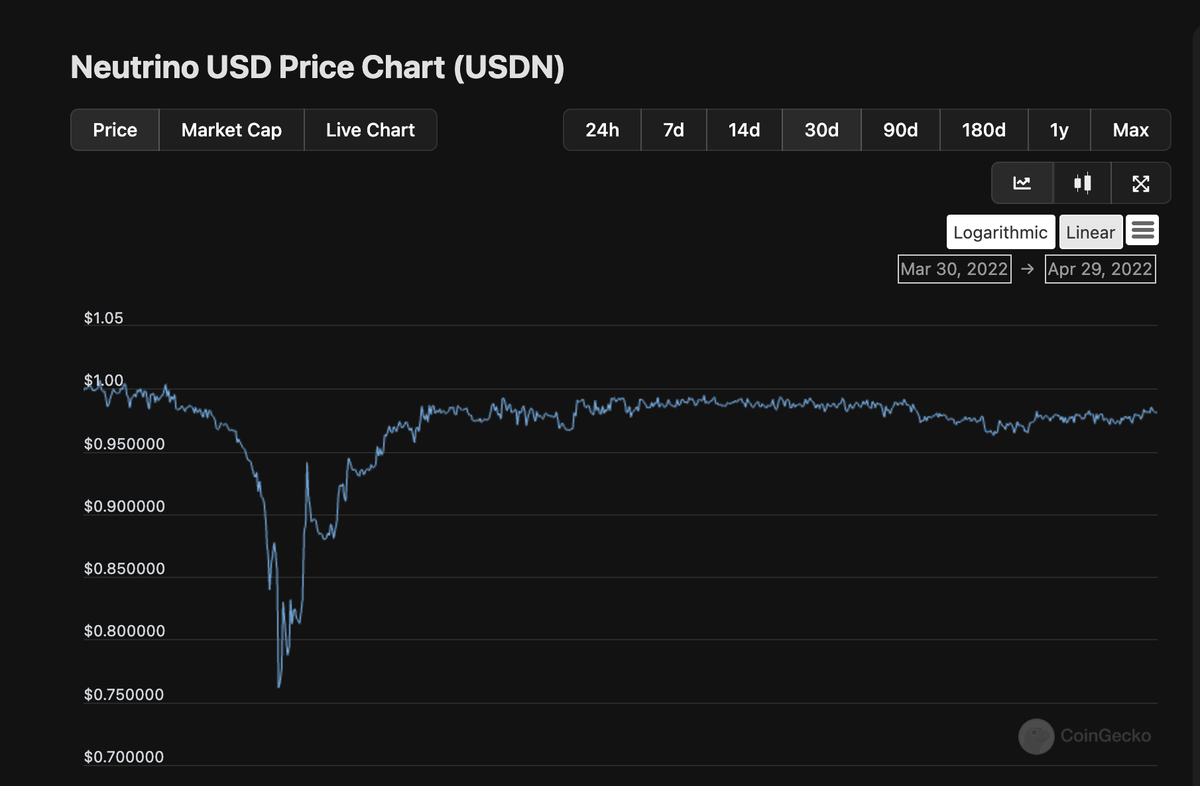Show the Max time range
The width and height of the screenshot is (1200, 786).
[1131, 130]
